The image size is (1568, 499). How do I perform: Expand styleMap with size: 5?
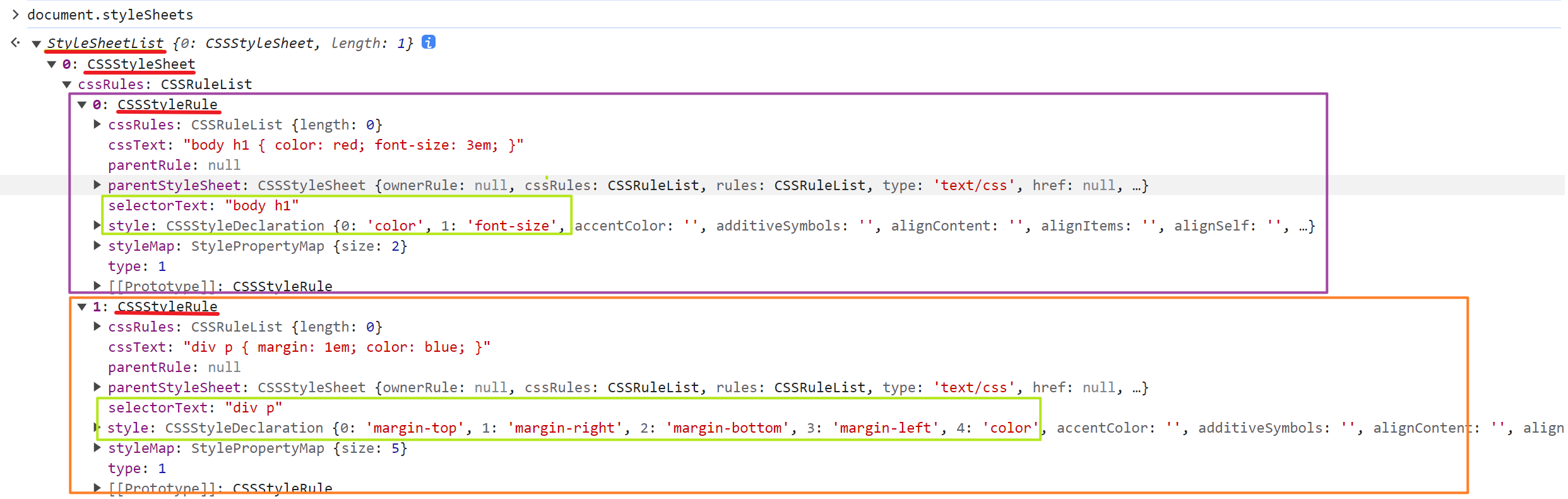(x=97, y=448)
